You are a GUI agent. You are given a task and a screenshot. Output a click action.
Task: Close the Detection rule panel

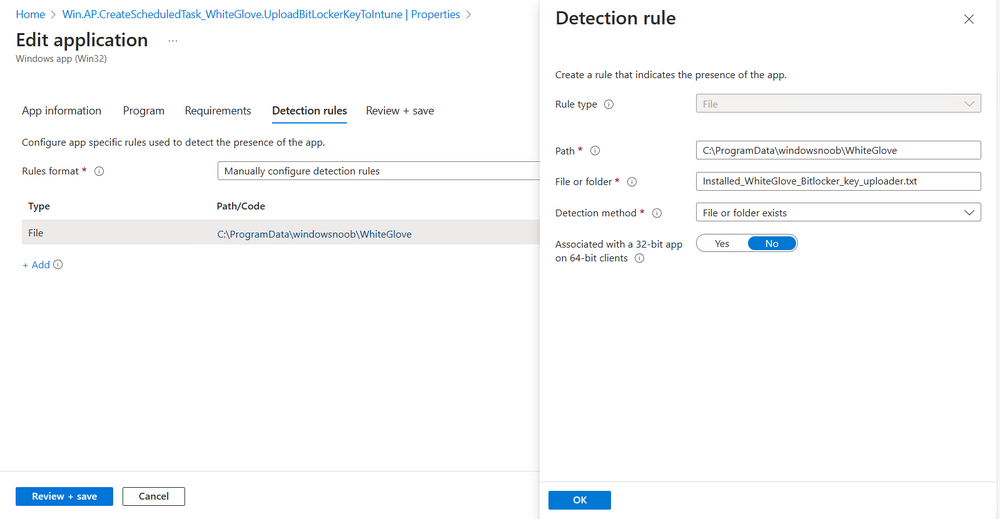click(968, 19)
